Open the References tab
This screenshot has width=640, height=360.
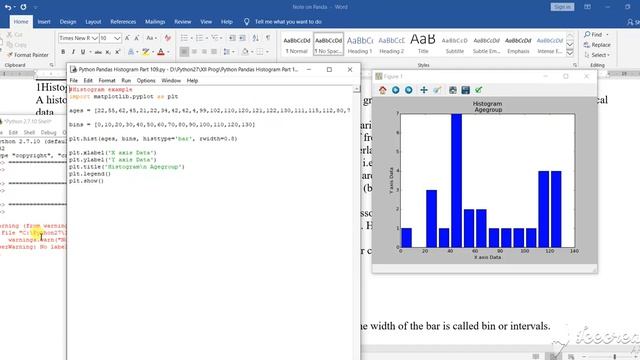(x=123, y=22)
